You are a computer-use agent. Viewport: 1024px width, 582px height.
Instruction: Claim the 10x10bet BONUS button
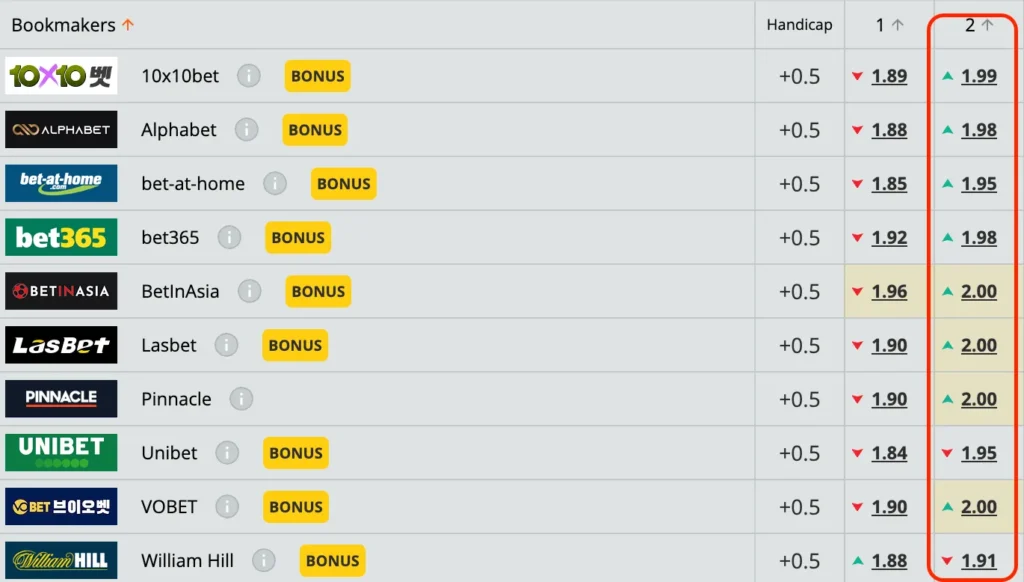(x=317, y=76)
